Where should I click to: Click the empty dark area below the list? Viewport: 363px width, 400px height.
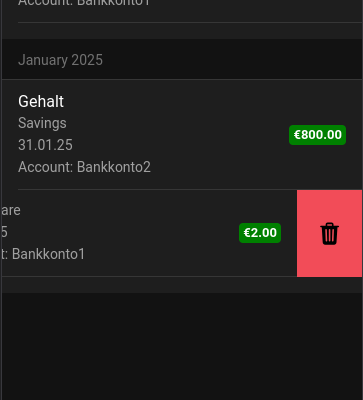click(x=182, y=347)
